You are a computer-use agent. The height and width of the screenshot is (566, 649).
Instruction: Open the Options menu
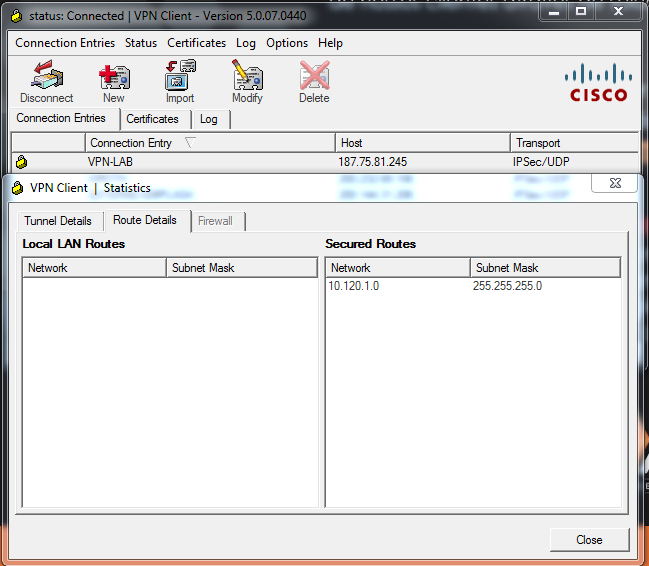pos(287,43)
